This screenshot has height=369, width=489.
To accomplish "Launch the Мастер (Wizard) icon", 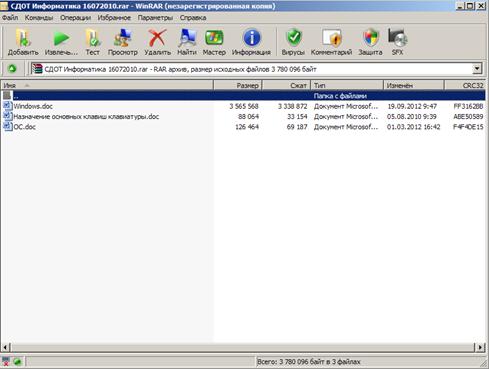I will [x=214, y=38].
